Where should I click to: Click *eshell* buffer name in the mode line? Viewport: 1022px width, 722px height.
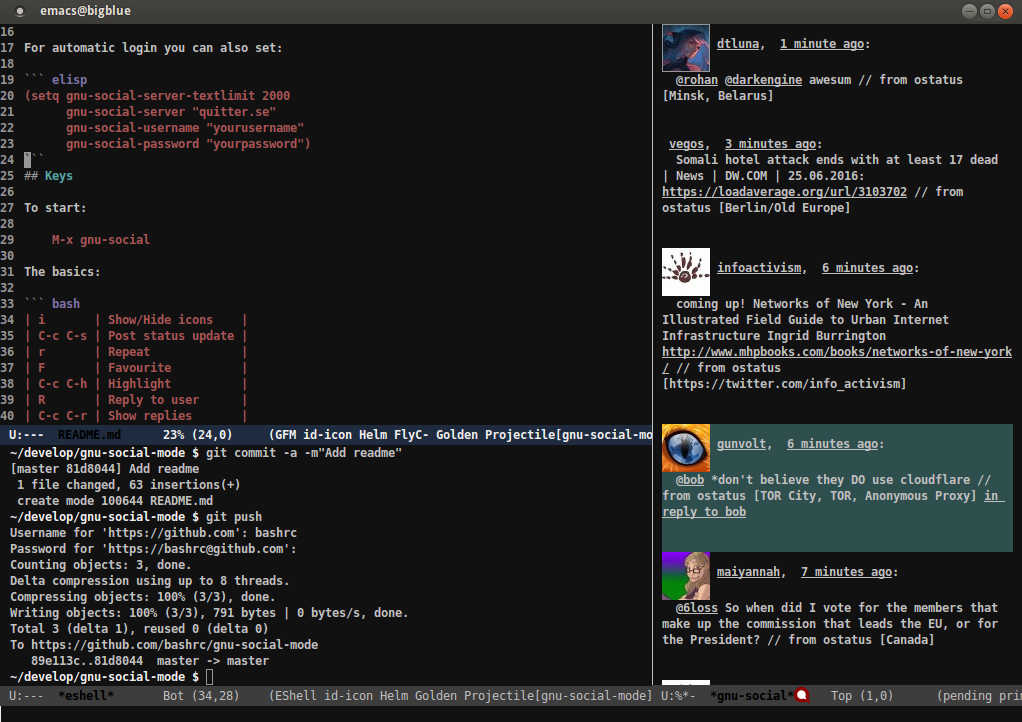click(x=86, y=695)
